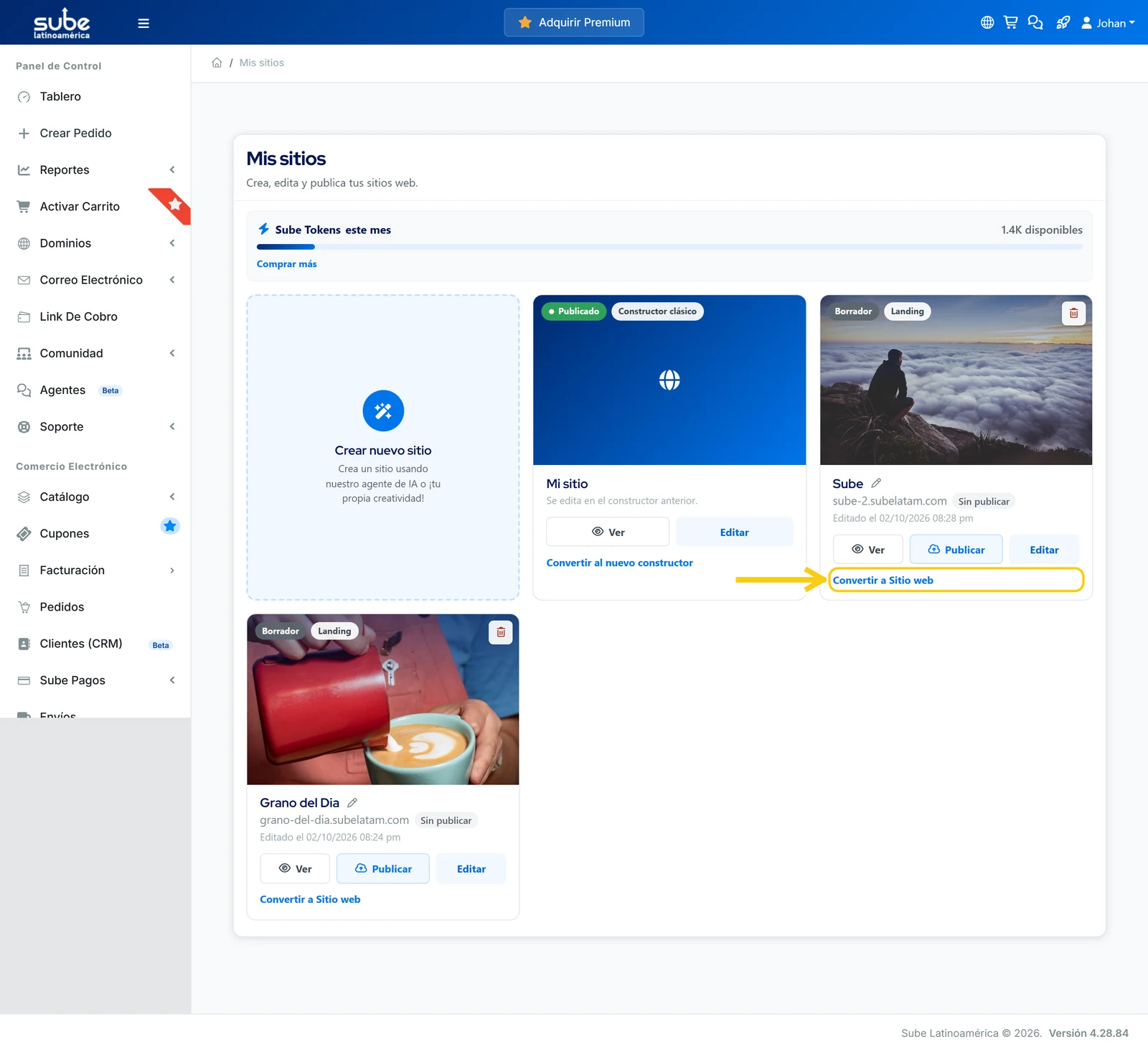The image size is (1148, 1052).
Task: Convert Grano del Dia to Sitio web
Action: point(310,899)
